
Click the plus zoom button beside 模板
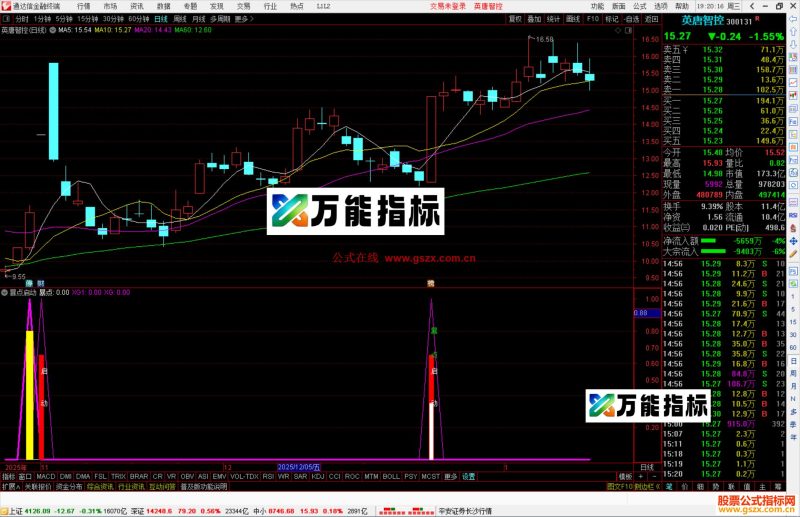coord(641,476)
